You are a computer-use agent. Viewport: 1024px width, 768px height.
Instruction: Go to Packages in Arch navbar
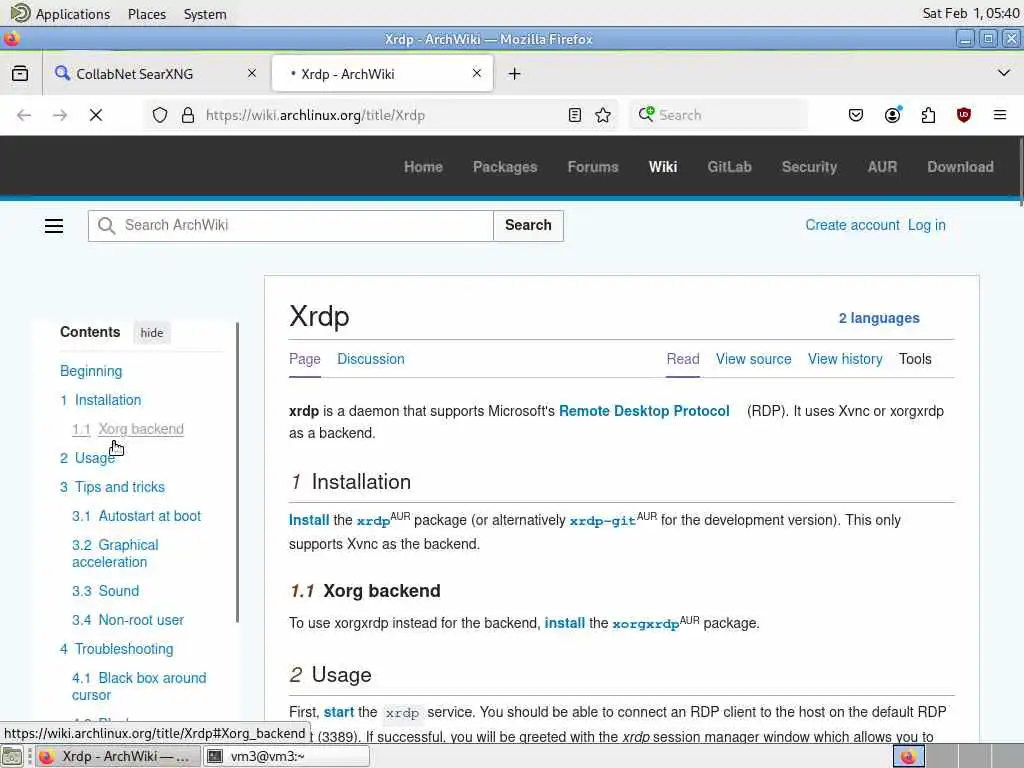click(505, 167)
